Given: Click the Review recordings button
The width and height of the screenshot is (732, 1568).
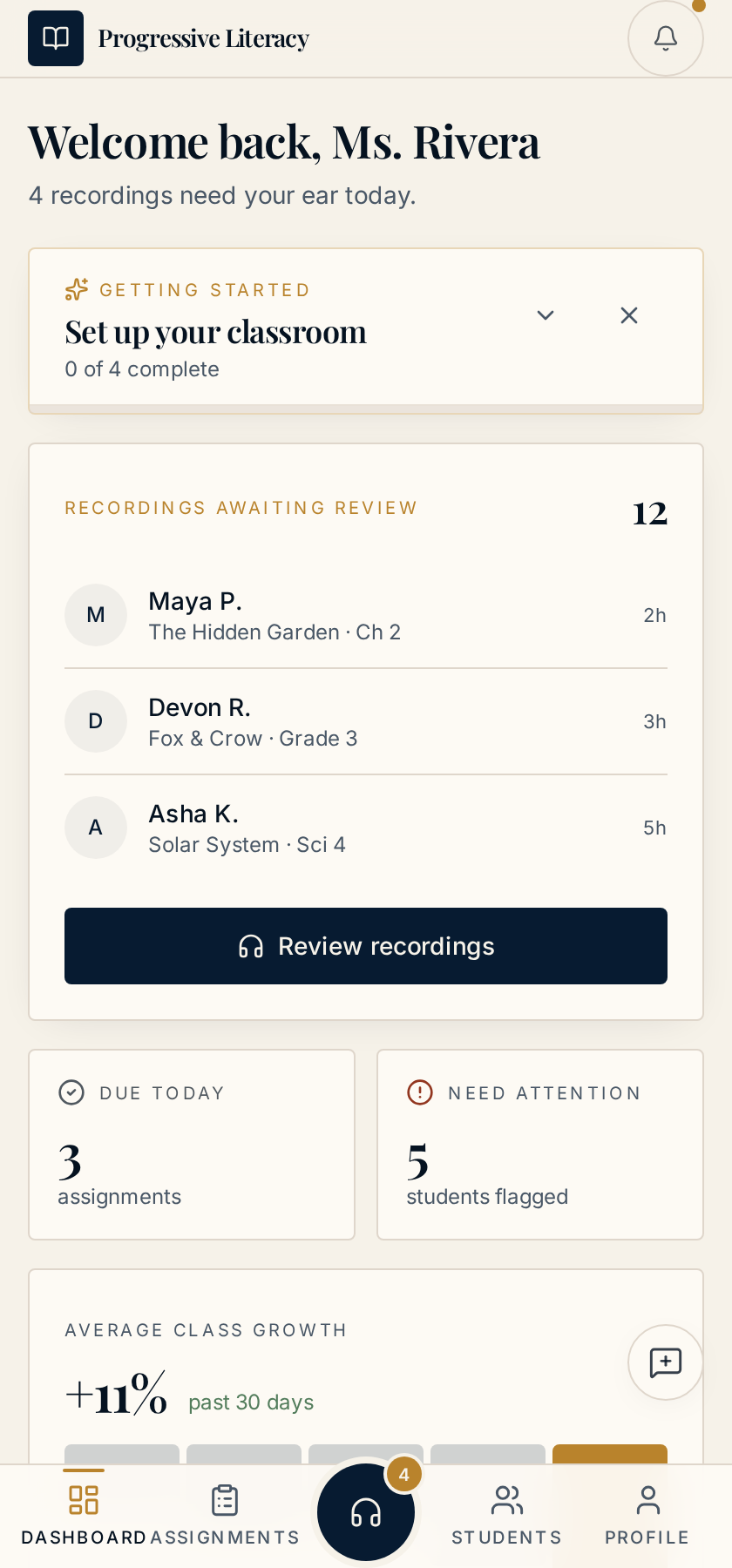Looking at the screenshot, I should click(x=366, y=946).
